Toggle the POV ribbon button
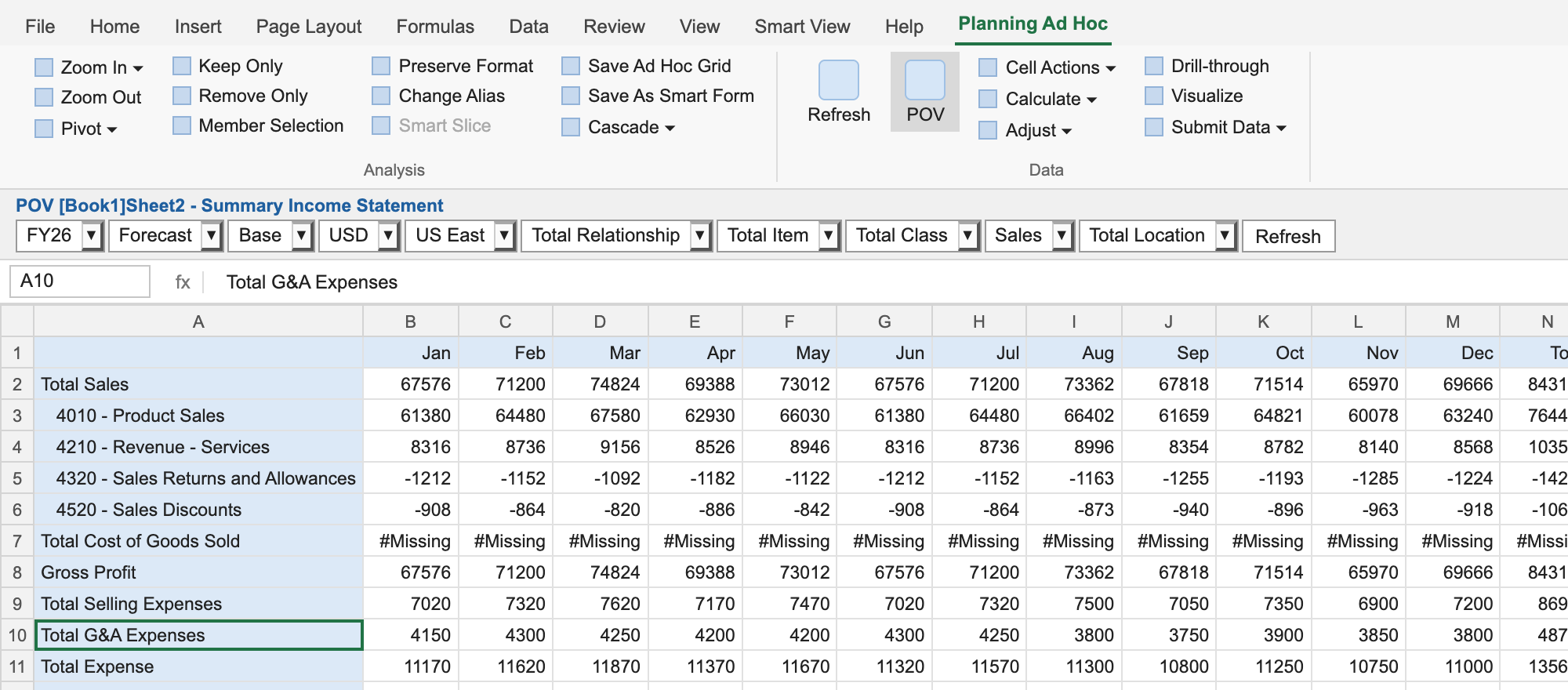 tap(925, 92)
